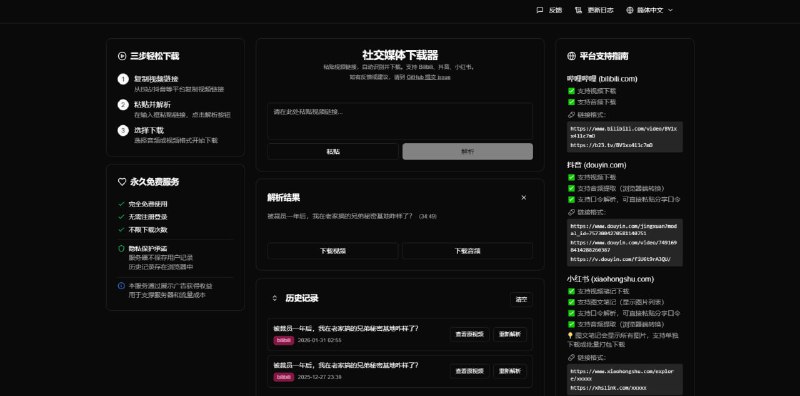Click the lightbulb icon beside 图文笔记 tip
Viewport: 800px width, 396px height.
570,336
